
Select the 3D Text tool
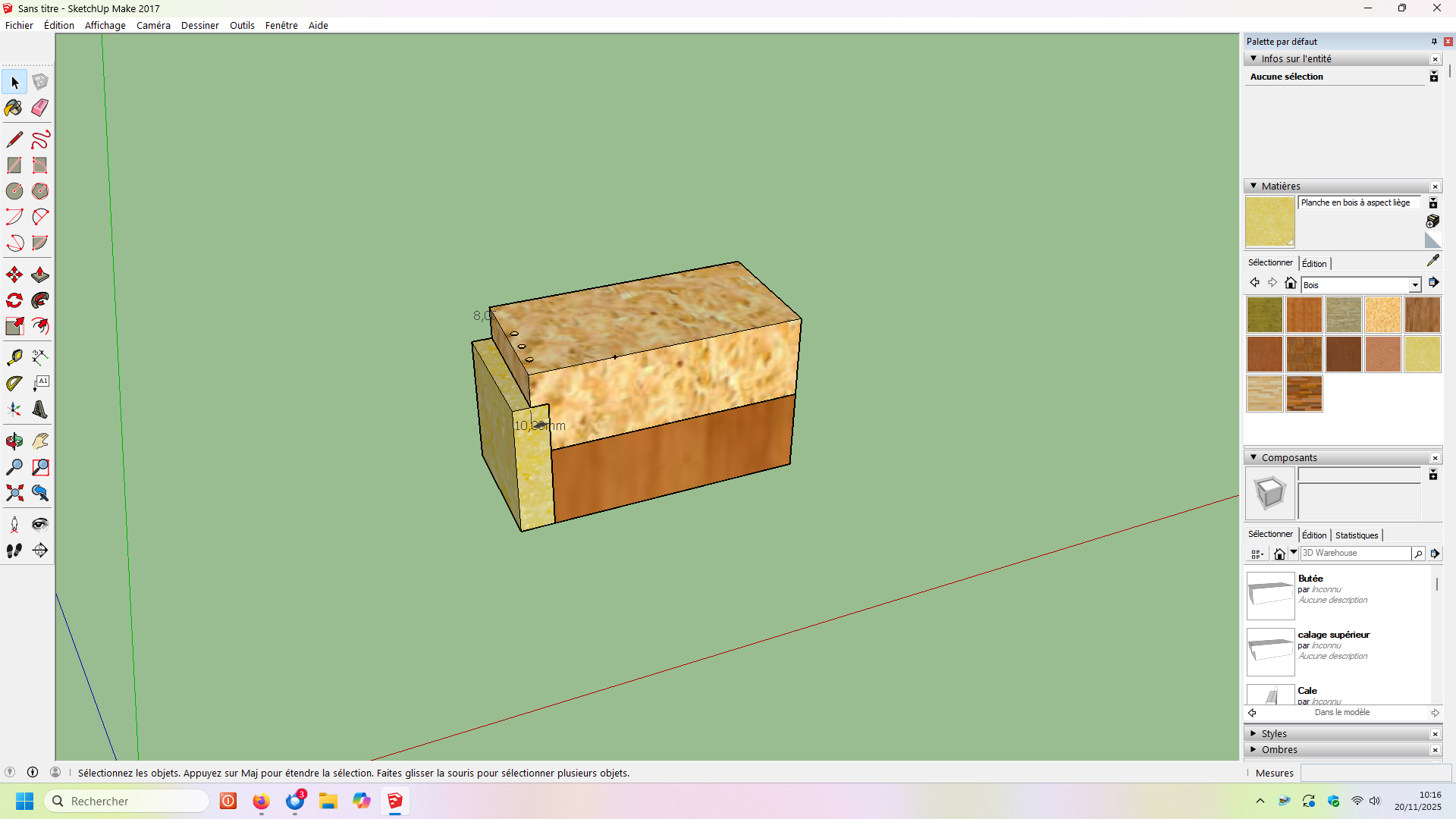click(x=40, y=409)
